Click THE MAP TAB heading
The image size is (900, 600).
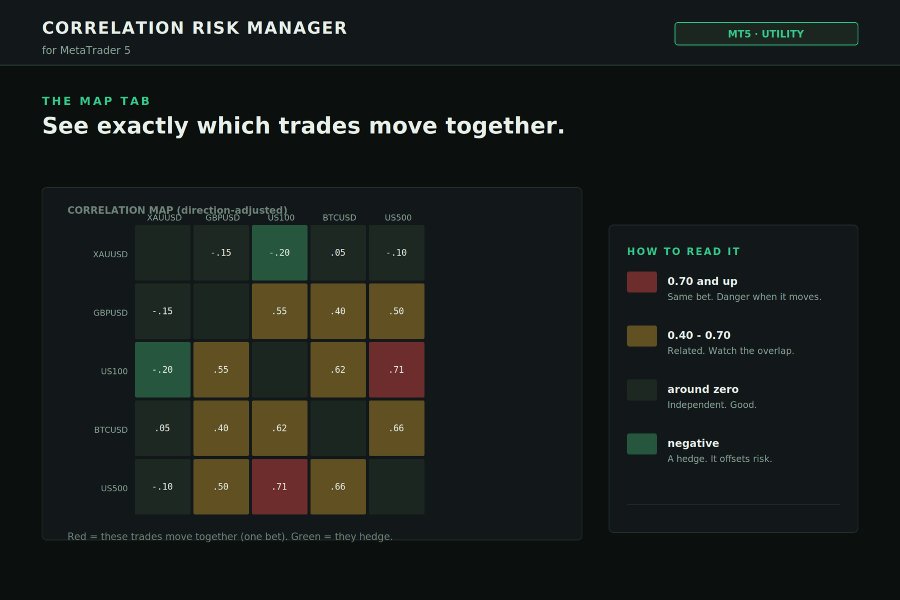96,101
